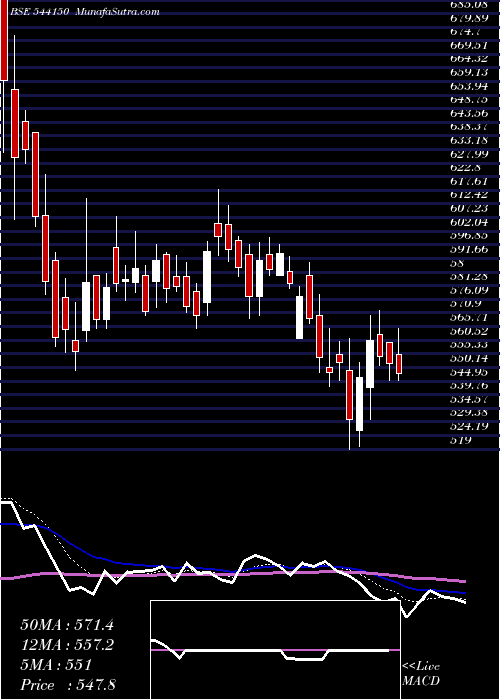This screenshot has width=500, height=700.
Task: Click the 5MA : 551 value label
Action: click(x=56, y=665)
